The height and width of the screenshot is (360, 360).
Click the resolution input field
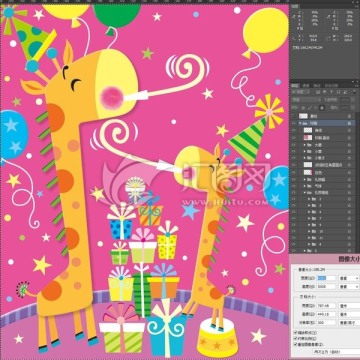[326, 322]
